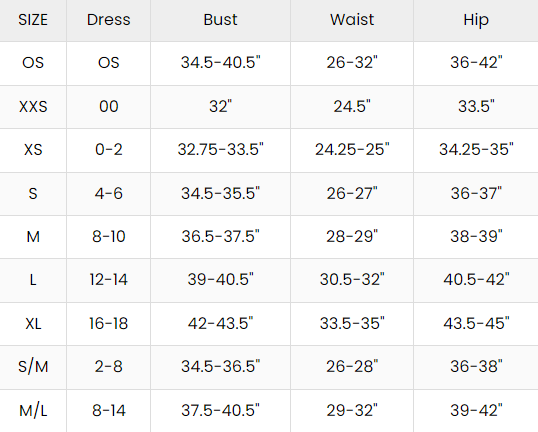Click the 29-32" waist value
The image size is (538, 432).
(x=352, y=410)
